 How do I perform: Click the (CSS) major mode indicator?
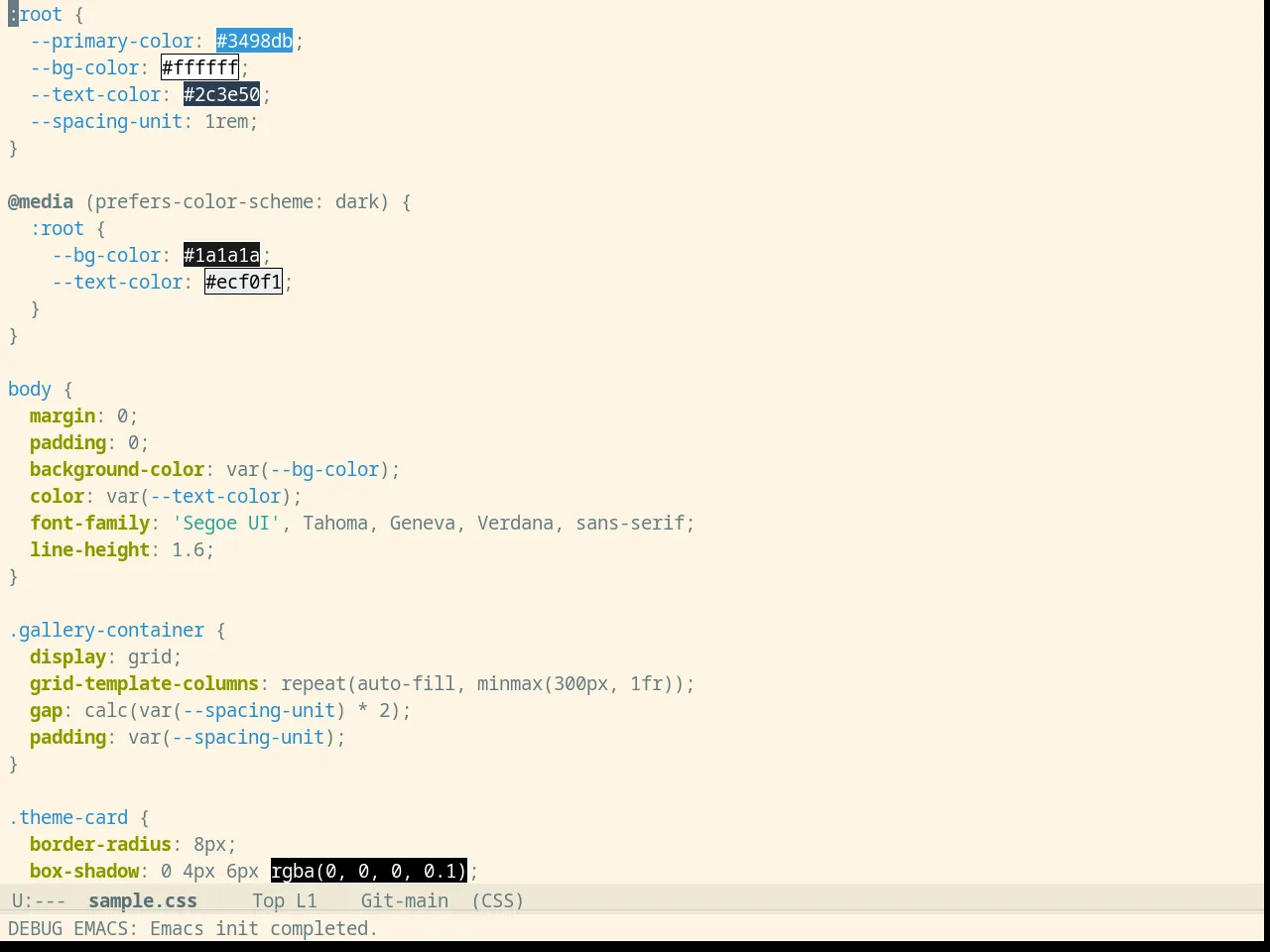[x=497, y=900]
